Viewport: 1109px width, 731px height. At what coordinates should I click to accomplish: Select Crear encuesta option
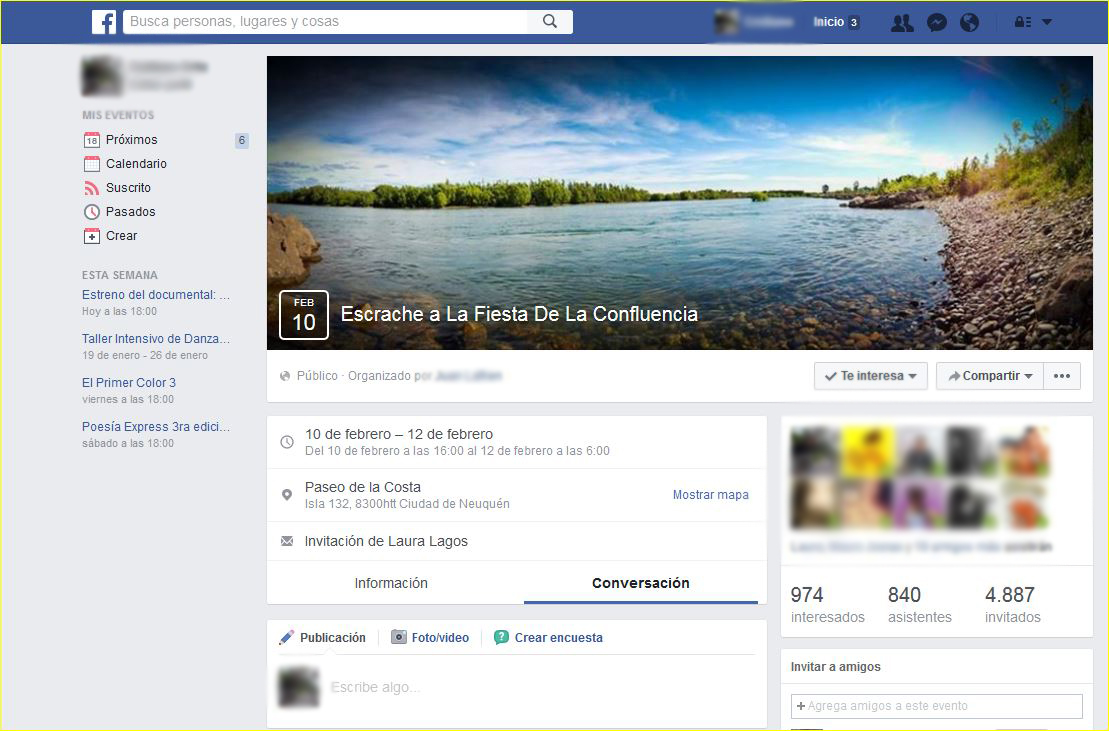(x=548, y=638)
